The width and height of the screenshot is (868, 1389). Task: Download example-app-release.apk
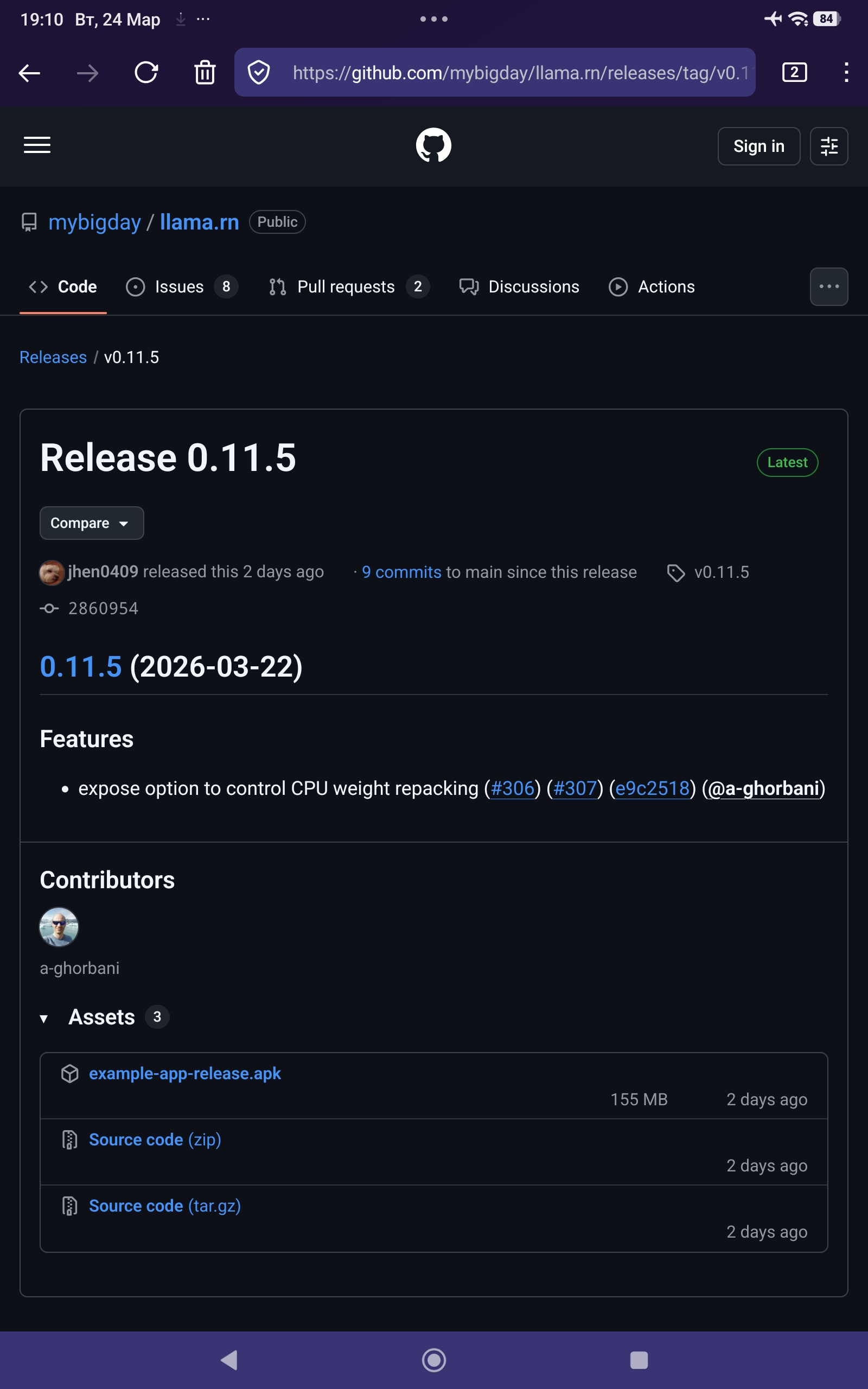185,1073
